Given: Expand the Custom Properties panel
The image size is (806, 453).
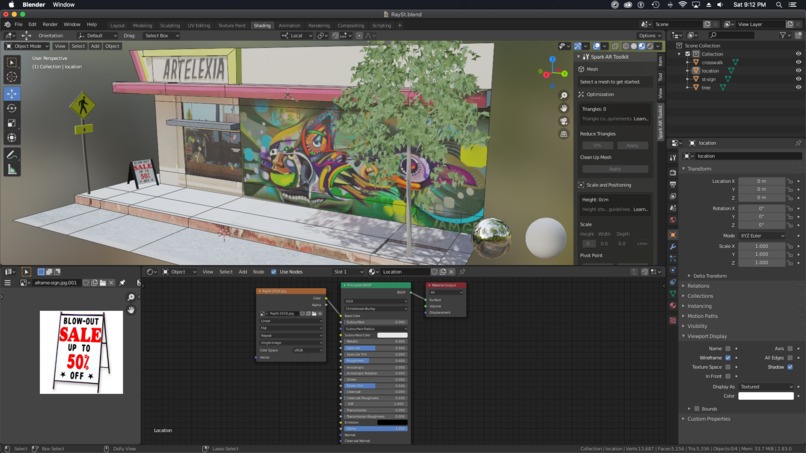Looking at the screenshot, I should click(x=708, y=419).
